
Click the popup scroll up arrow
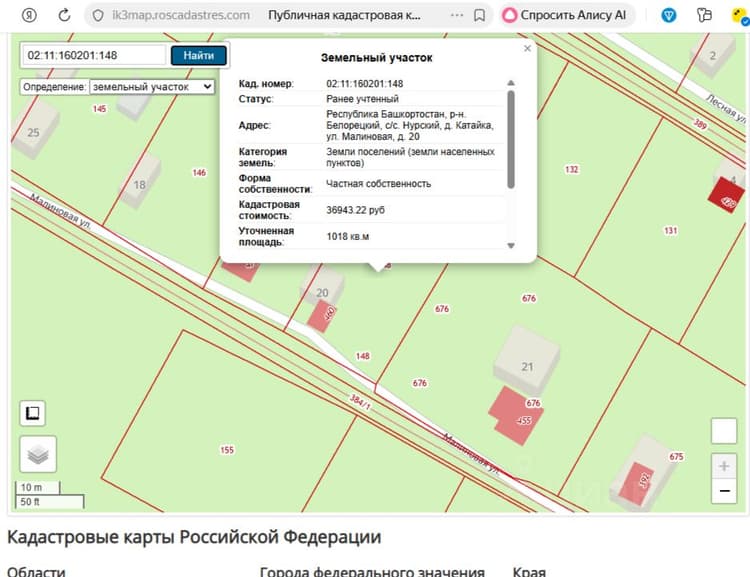click(x=511, y=83)
